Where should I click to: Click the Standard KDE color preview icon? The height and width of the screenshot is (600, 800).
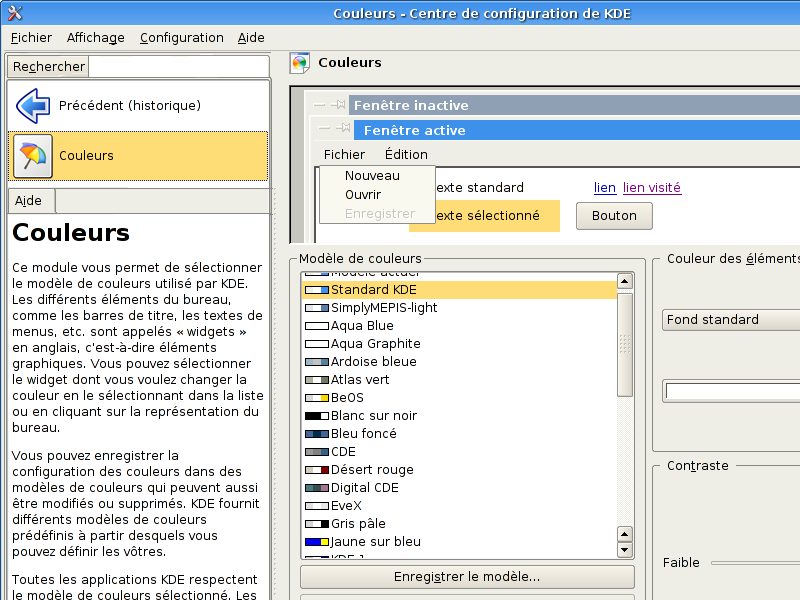coord(317,290)
